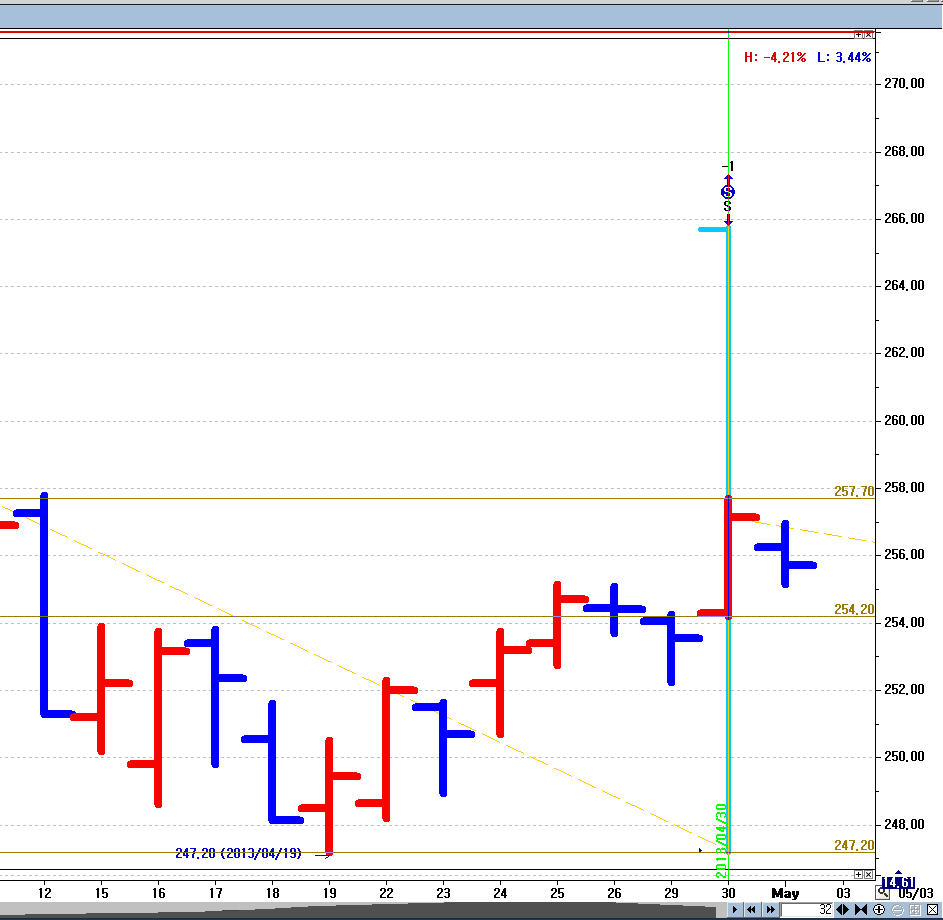Click the compress bar spacing icon
The width and height of the screenshot is (943, 920).
[x=860, y=910]
